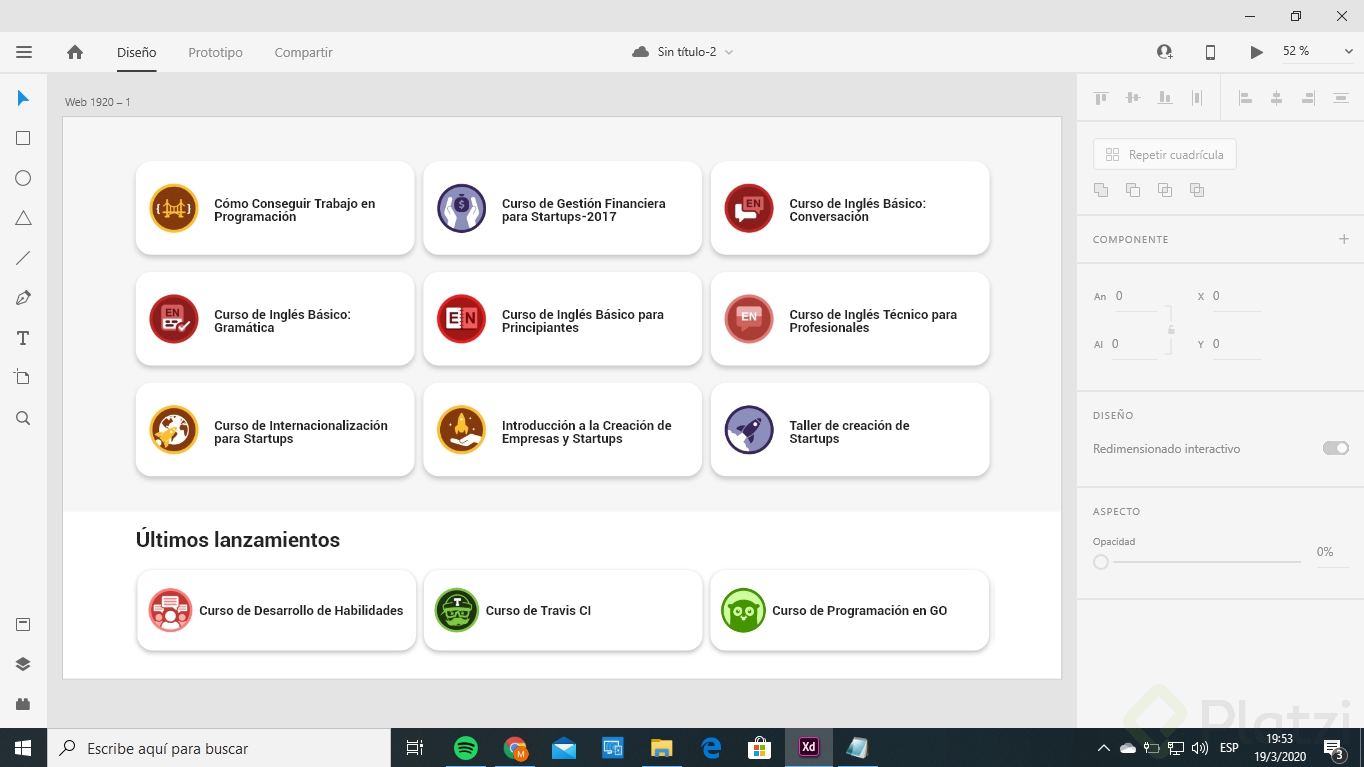Select the Taller de creación de Startups card

[850, 430]
